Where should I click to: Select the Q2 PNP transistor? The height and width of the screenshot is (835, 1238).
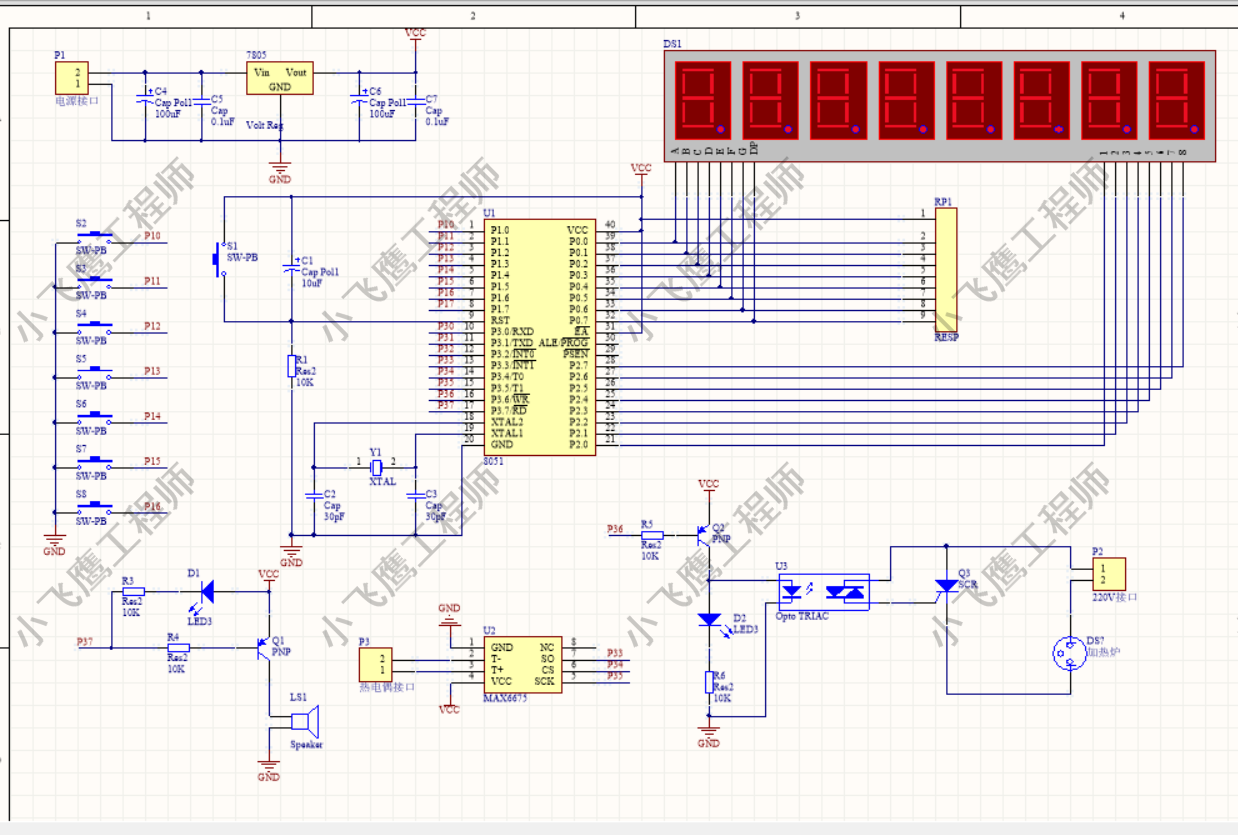point(703,535)
